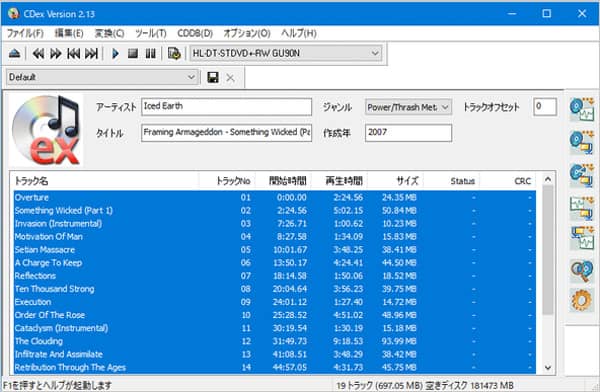Click Convert compressed audio to WAV icon
Image resolution: width=600 pixels, height=392 pixels.
click(x=582, y=238)
